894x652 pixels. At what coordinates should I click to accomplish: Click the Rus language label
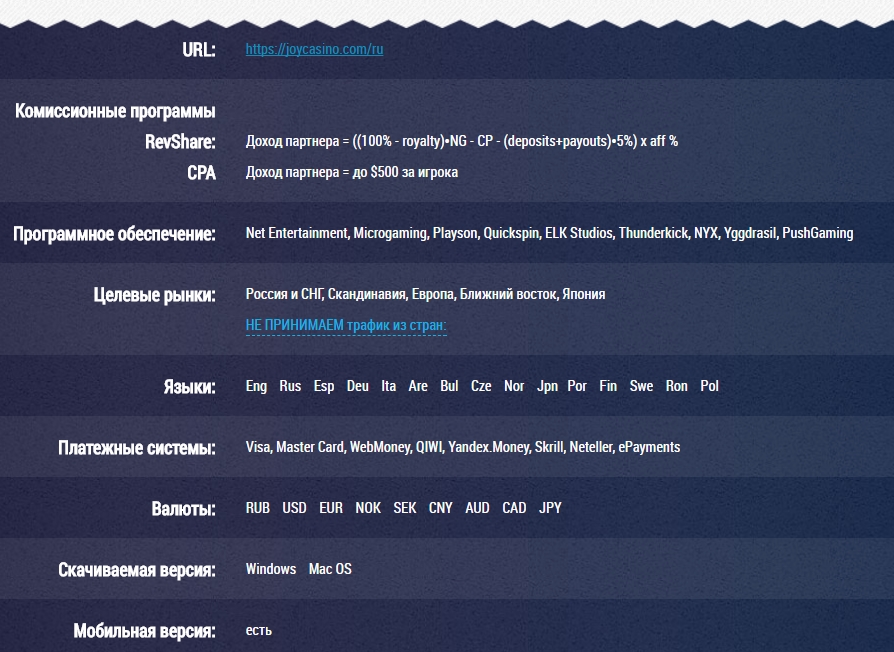290,386
